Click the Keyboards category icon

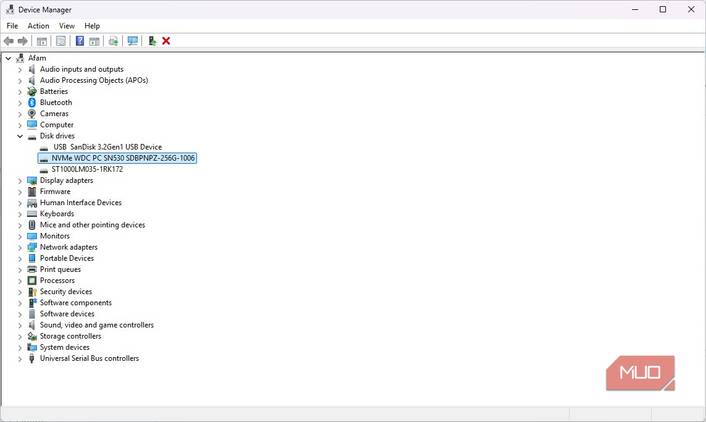coord(32,214)
